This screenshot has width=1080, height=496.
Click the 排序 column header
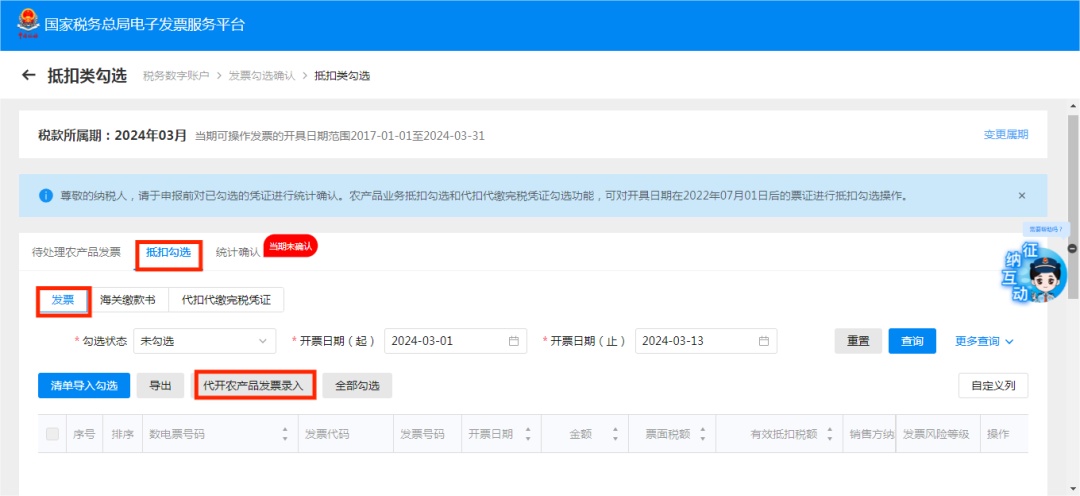(x=122, y=434)
